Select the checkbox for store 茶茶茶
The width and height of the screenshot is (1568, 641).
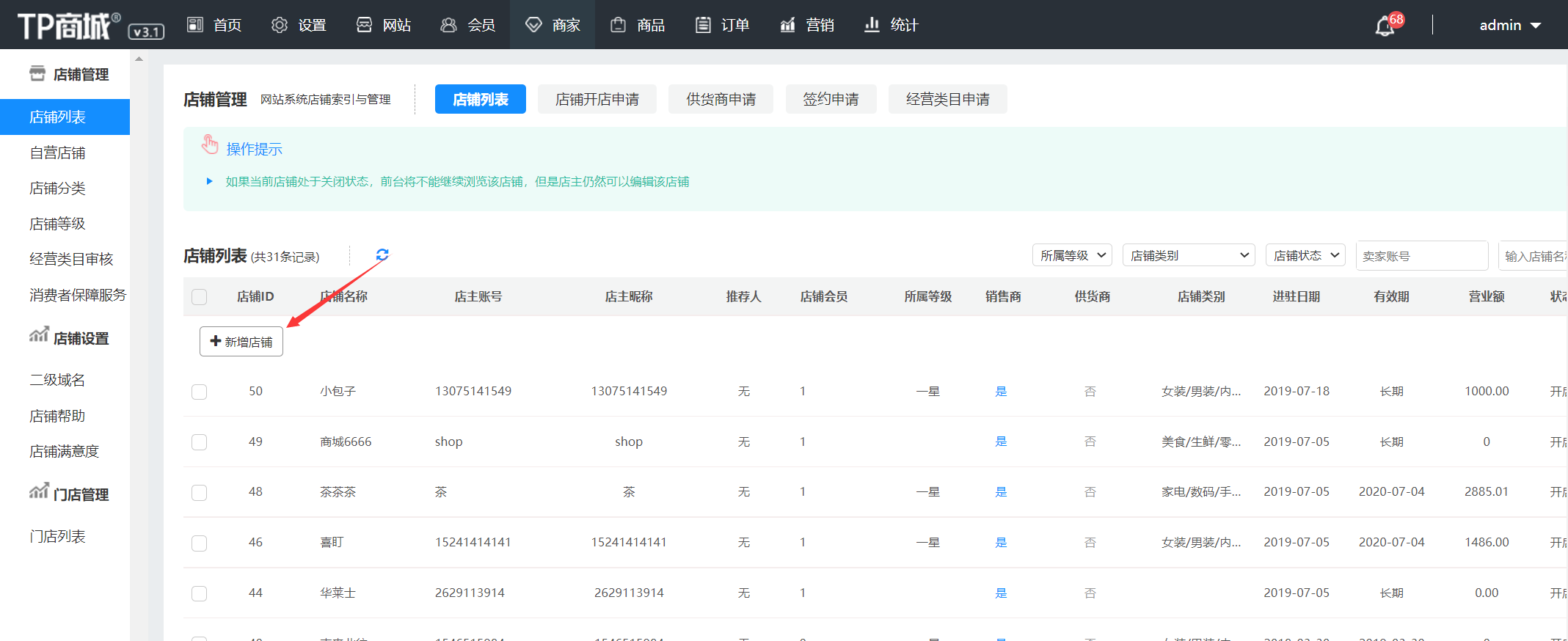[199, 492]
